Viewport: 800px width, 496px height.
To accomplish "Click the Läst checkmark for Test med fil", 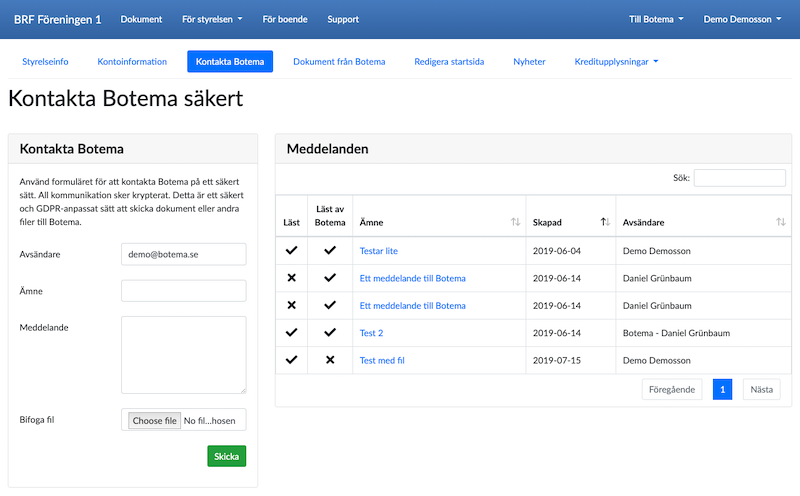I will coord(291,360).
